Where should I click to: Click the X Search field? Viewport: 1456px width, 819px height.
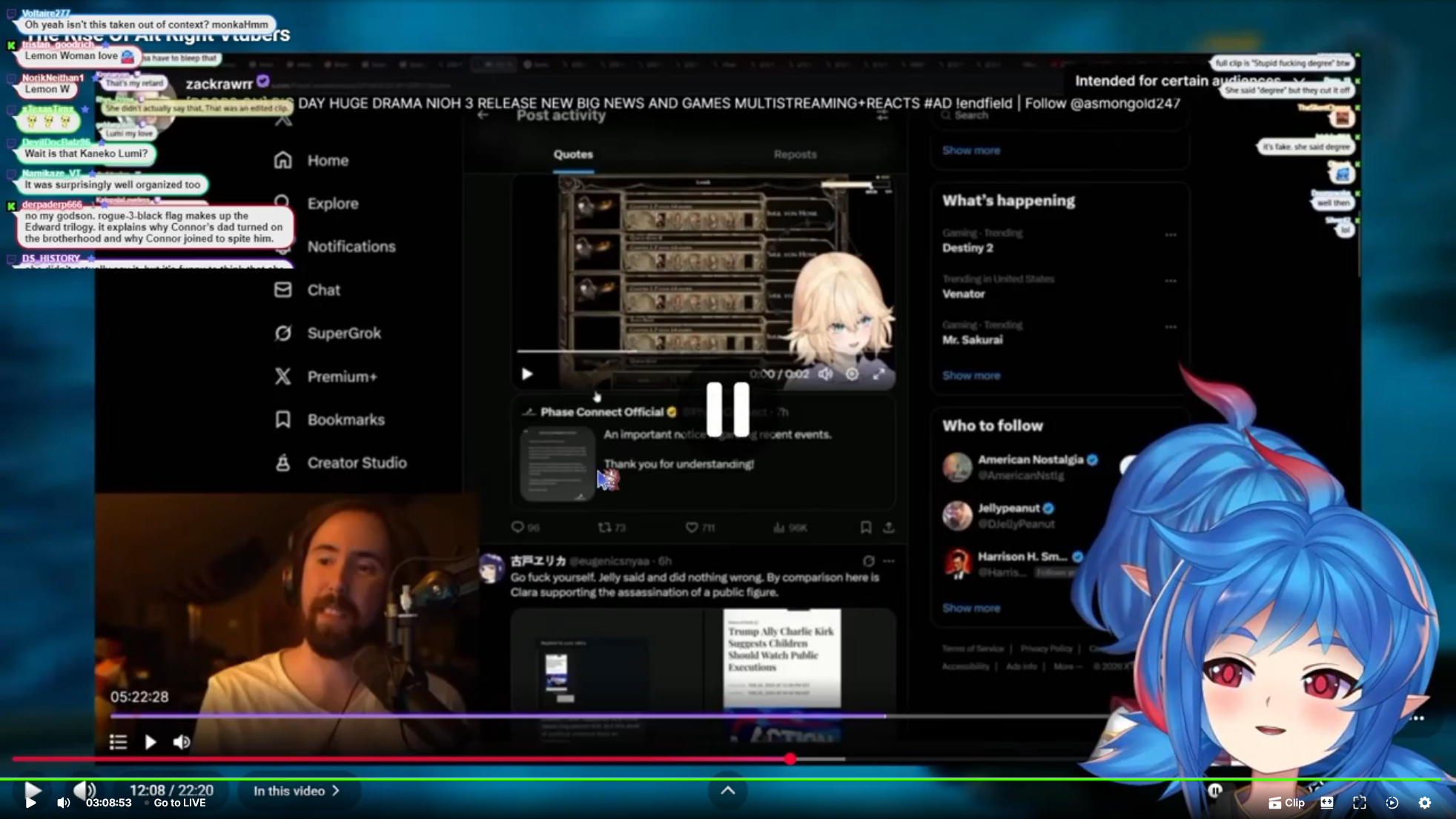click(x=1060, y=116)
